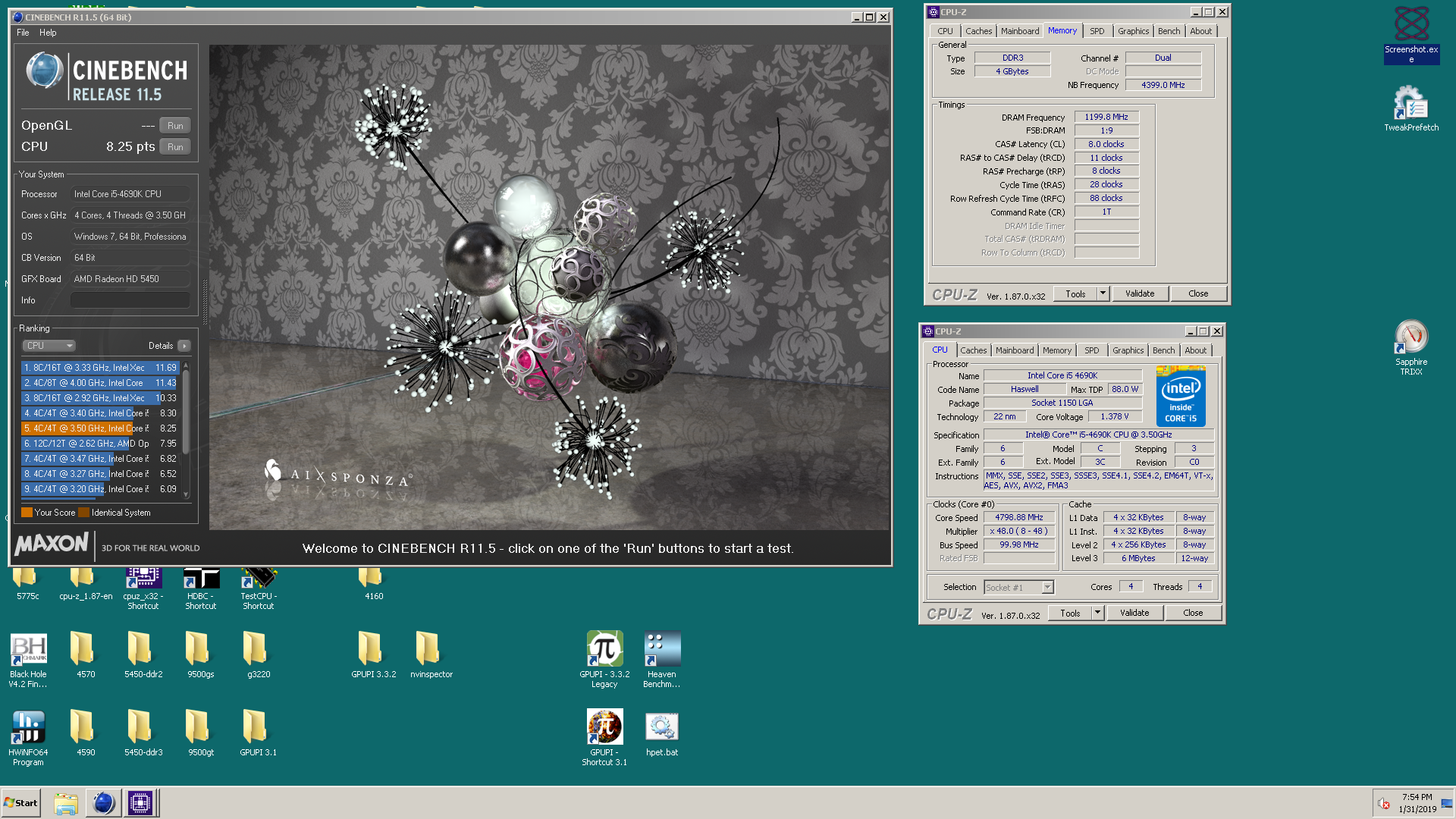Click Validate in lower CPU-Z window
Viewport: 1456px width, 819px height.
coord(1134,613)
